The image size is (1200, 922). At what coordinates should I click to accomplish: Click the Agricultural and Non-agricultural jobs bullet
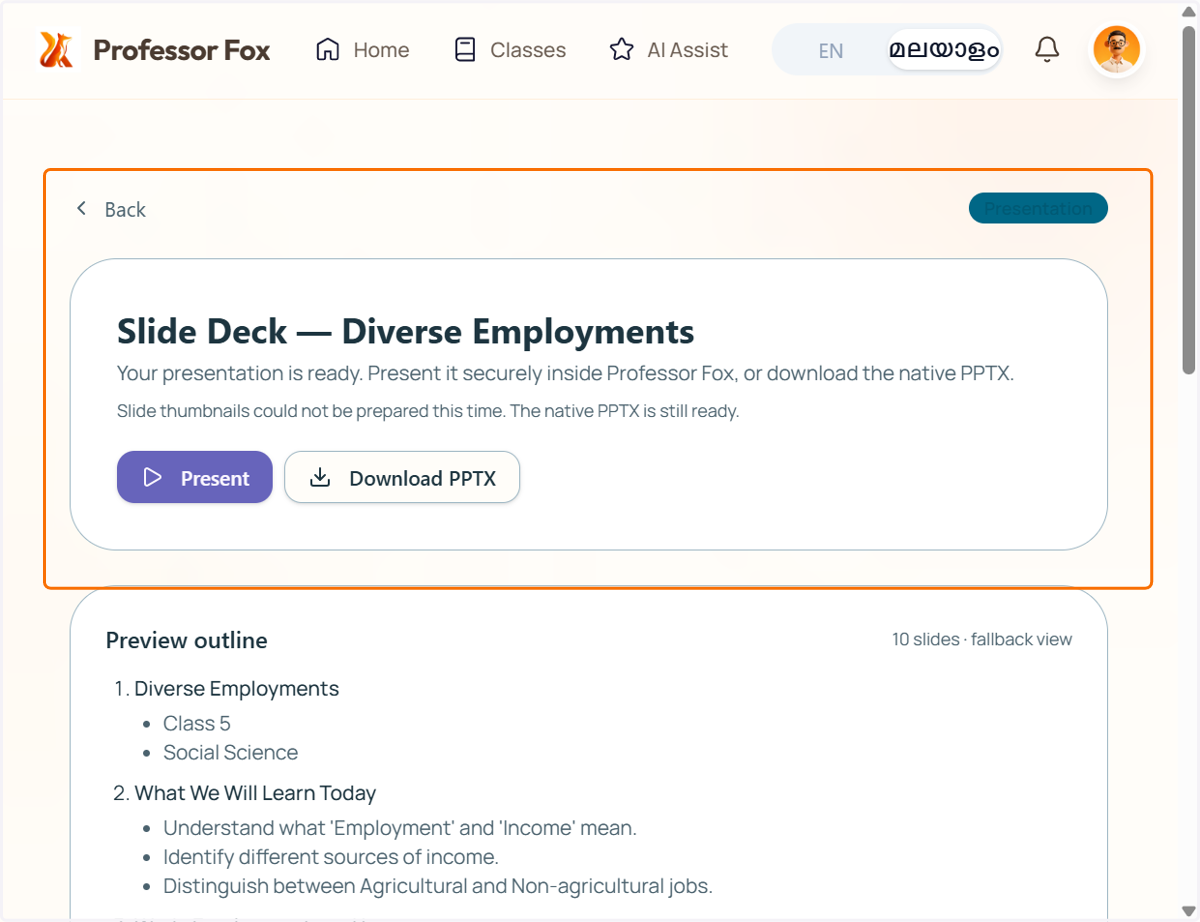point(438,886)
